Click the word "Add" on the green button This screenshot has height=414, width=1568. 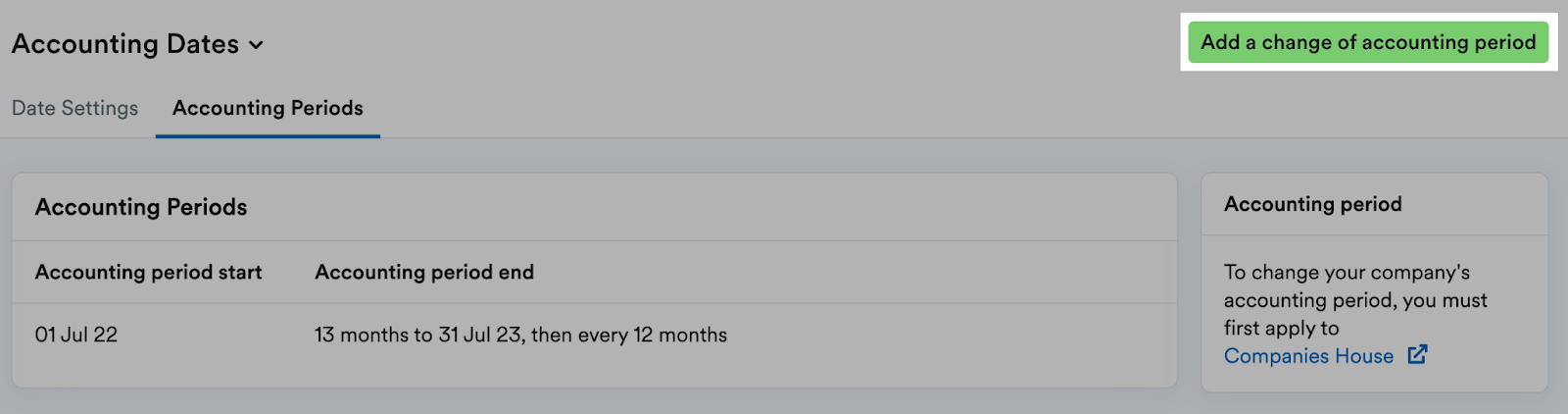tap(1220, 42)
